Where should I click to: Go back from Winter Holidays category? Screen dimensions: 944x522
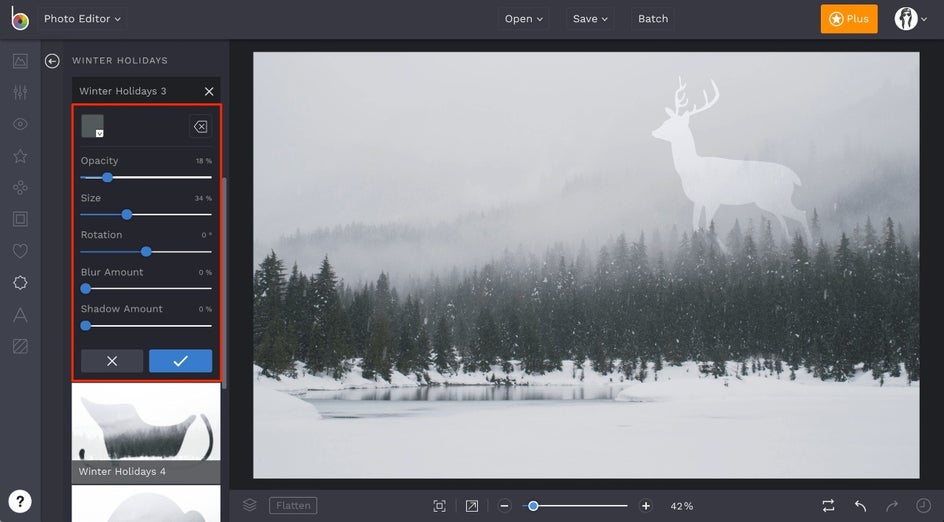(52, 61)
